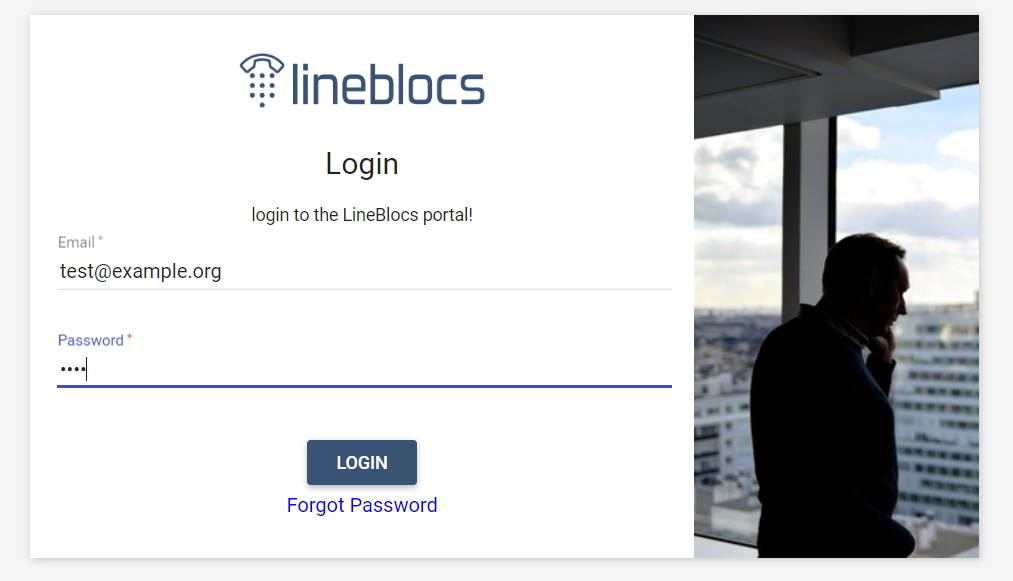This screenshot has height=581, width=1013.
Task: Click the red asterisk beside Password
Action: tap(129, 337)
